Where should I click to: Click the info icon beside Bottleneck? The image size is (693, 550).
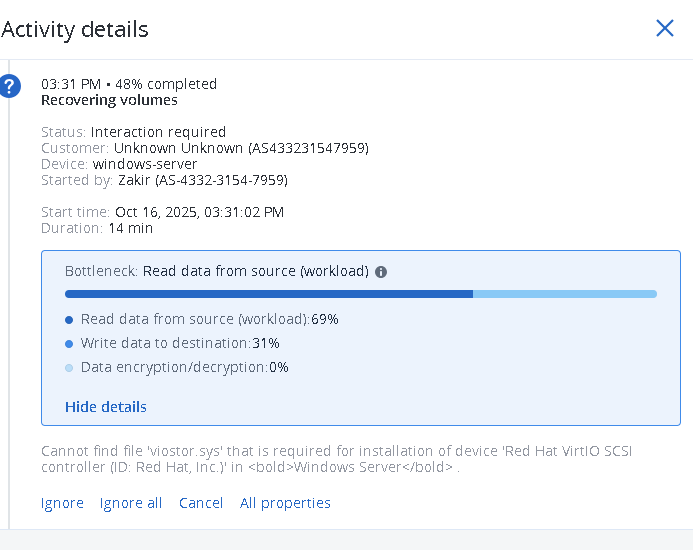381,272
